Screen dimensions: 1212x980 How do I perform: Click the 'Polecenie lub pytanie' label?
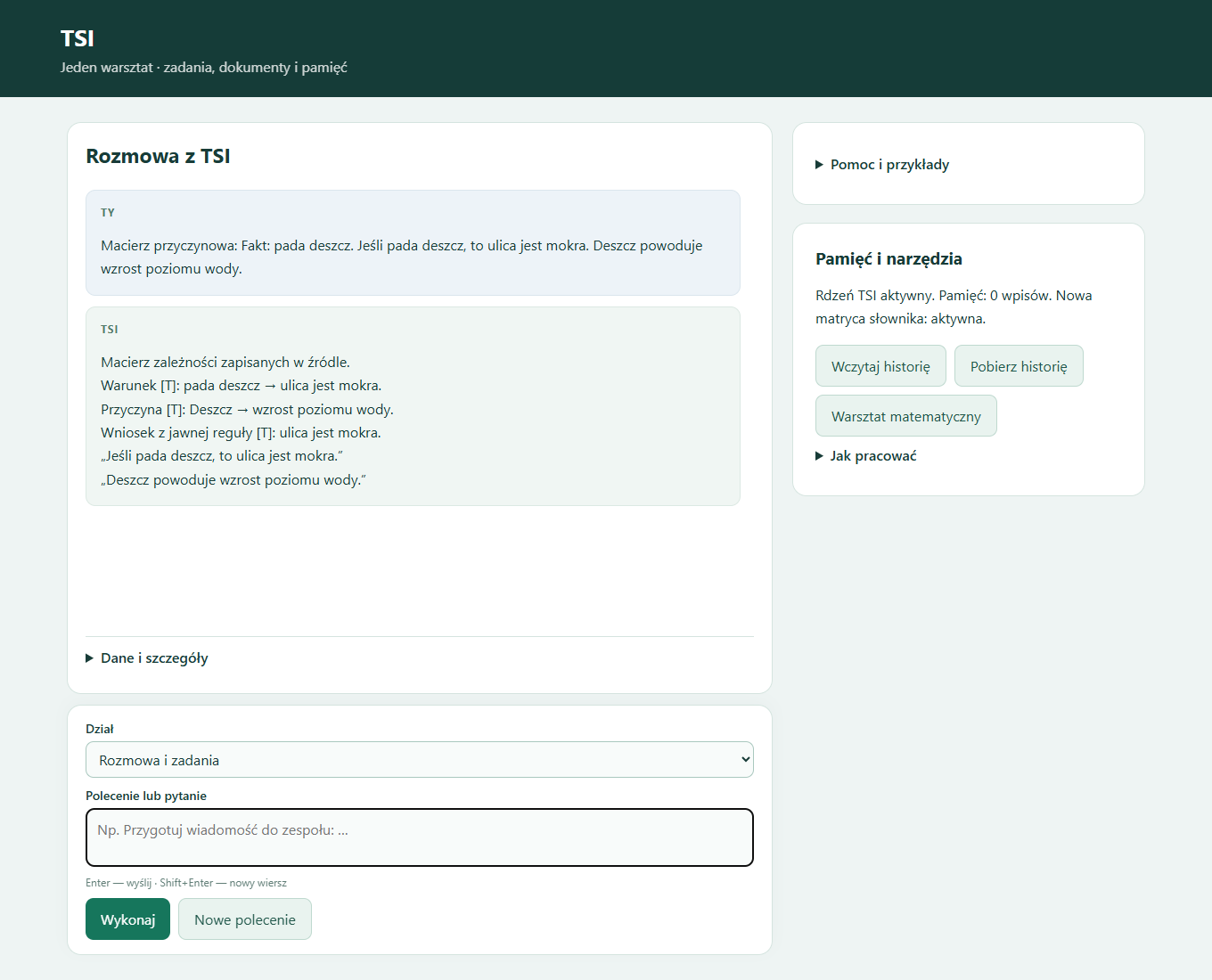(x=146, y=796)
